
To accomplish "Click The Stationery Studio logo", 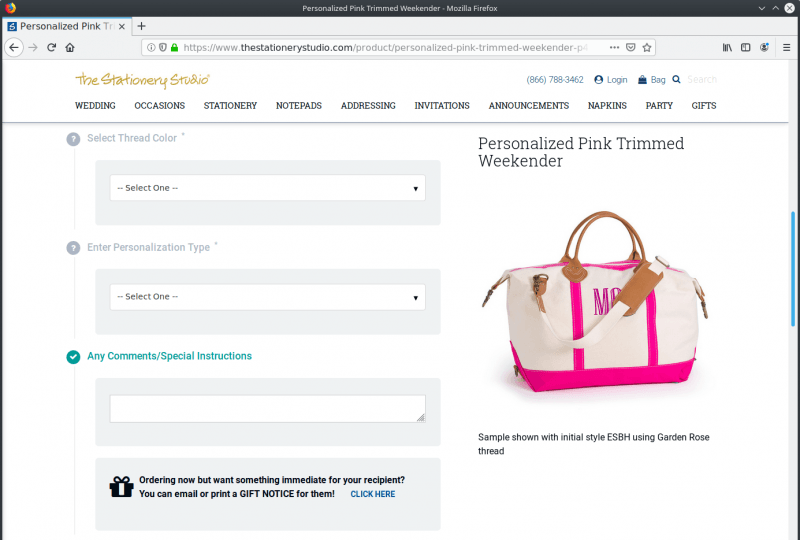I will pos(142,80).
